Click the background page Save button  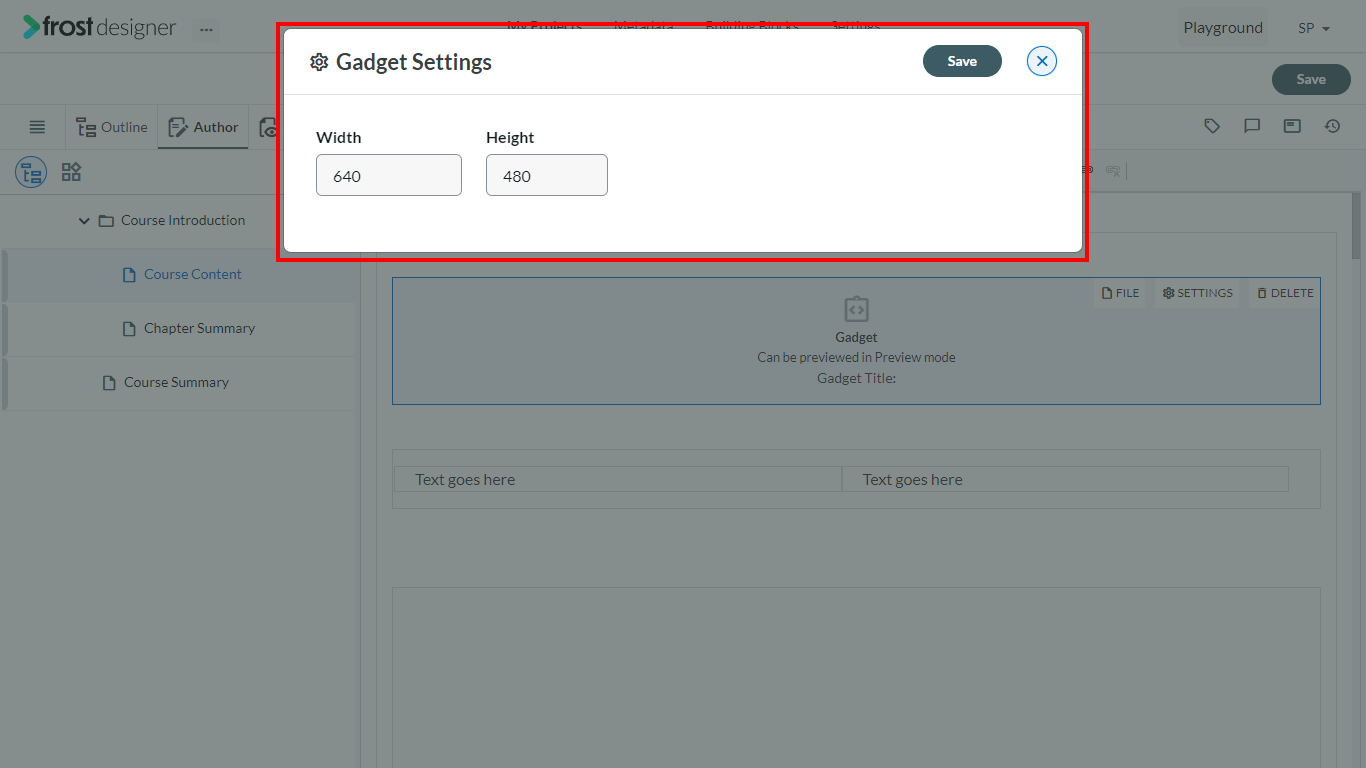pyautogui.click(x=1311, y=79)
